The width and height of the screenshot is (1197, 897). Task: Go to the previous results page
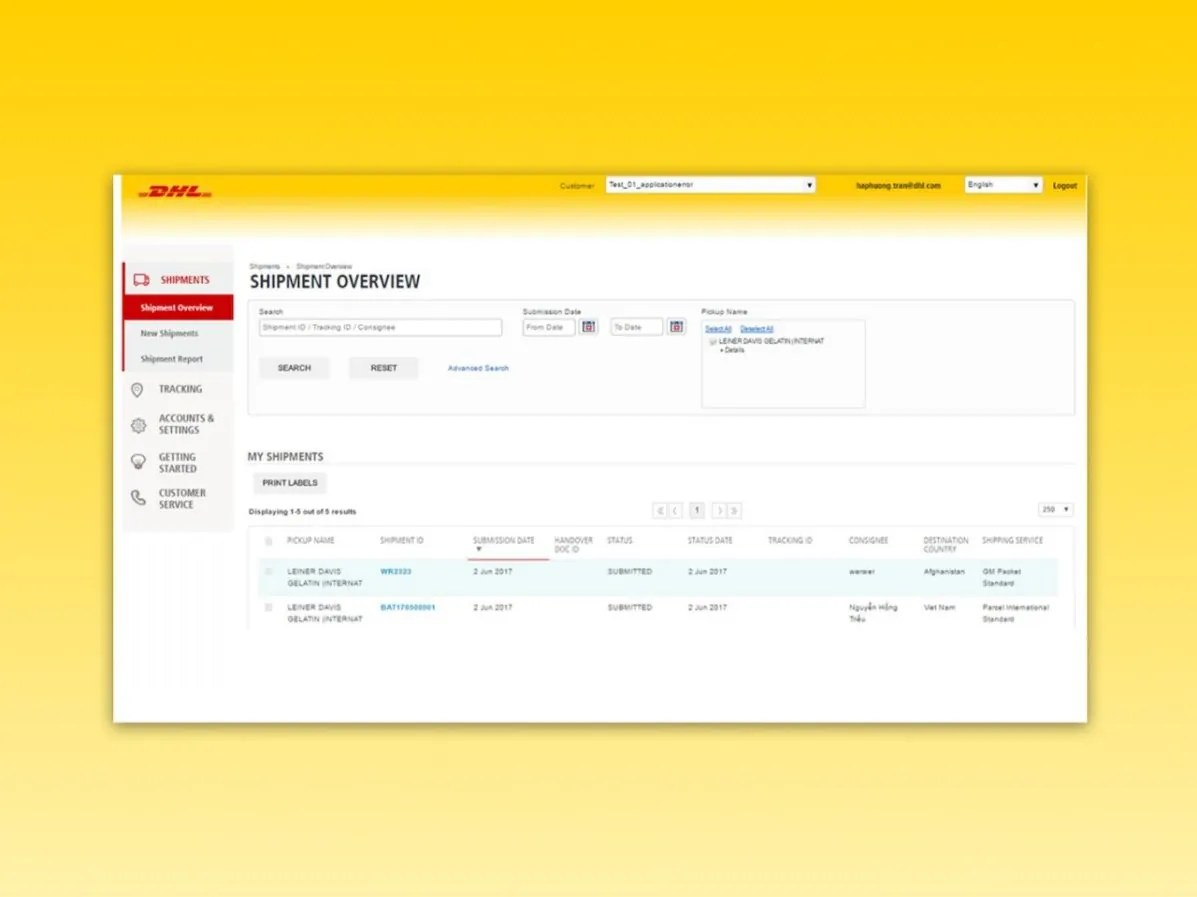click(676, 510)
